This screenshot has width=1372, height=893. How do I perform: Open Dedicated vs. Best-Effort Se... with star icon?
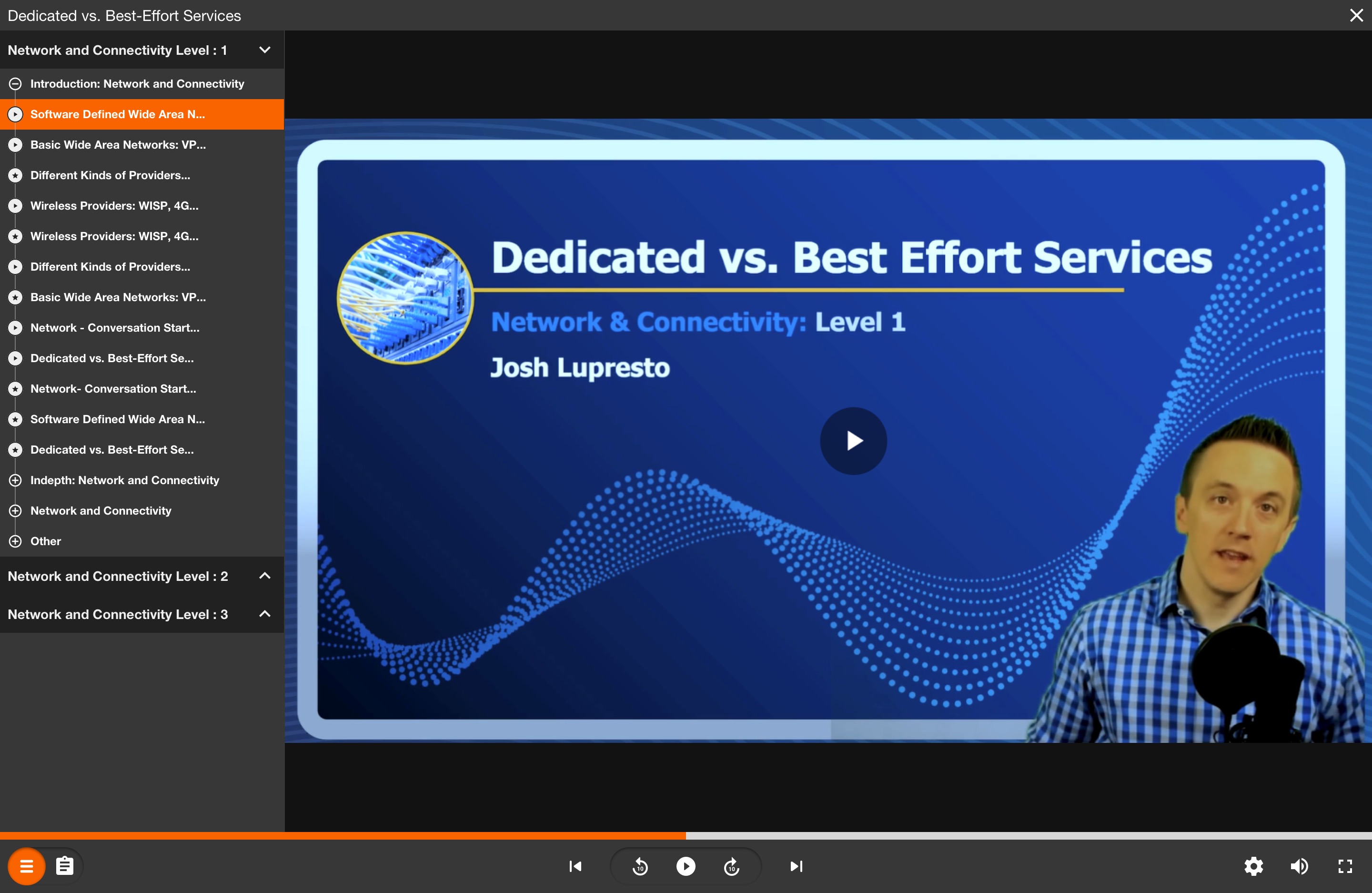(x=142, y=450)
